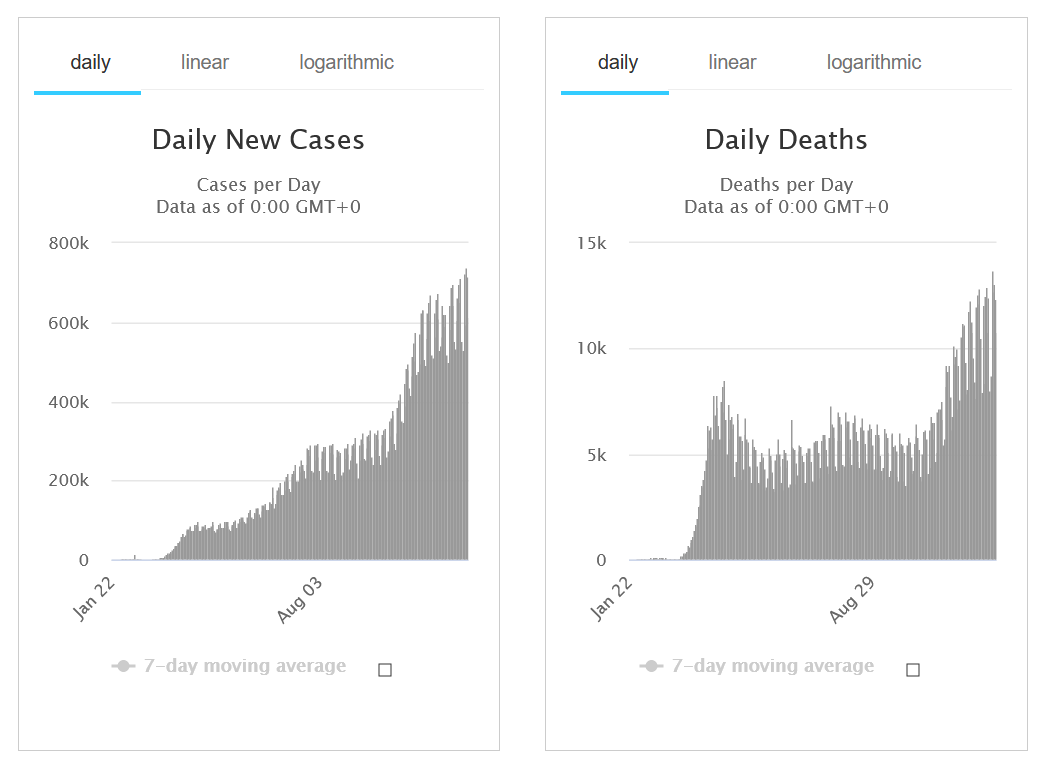
Task: Select logarithmic tab for Daily New Cases
Action: [x=346, y=62]
